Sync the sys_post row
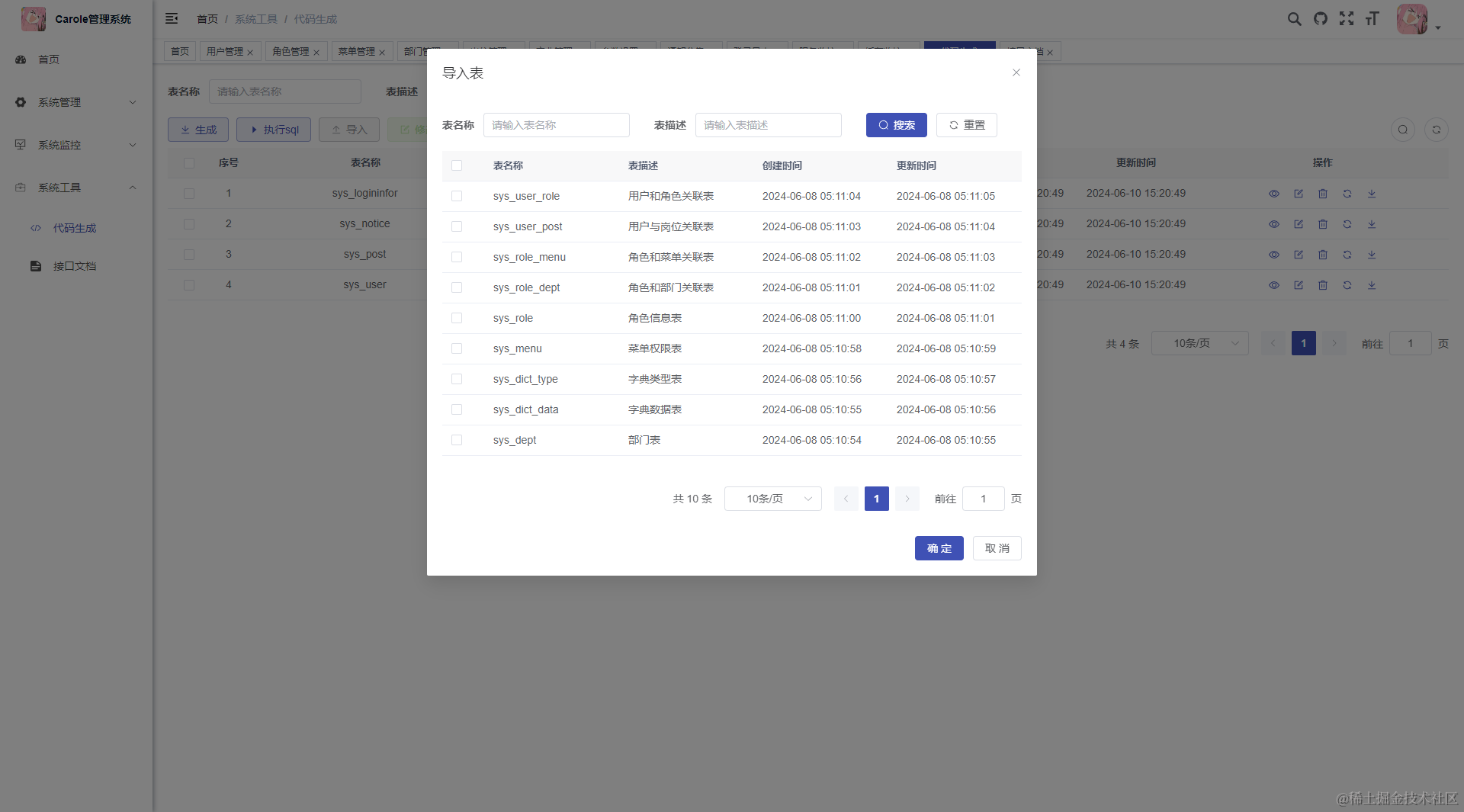 coord(1347,255)
